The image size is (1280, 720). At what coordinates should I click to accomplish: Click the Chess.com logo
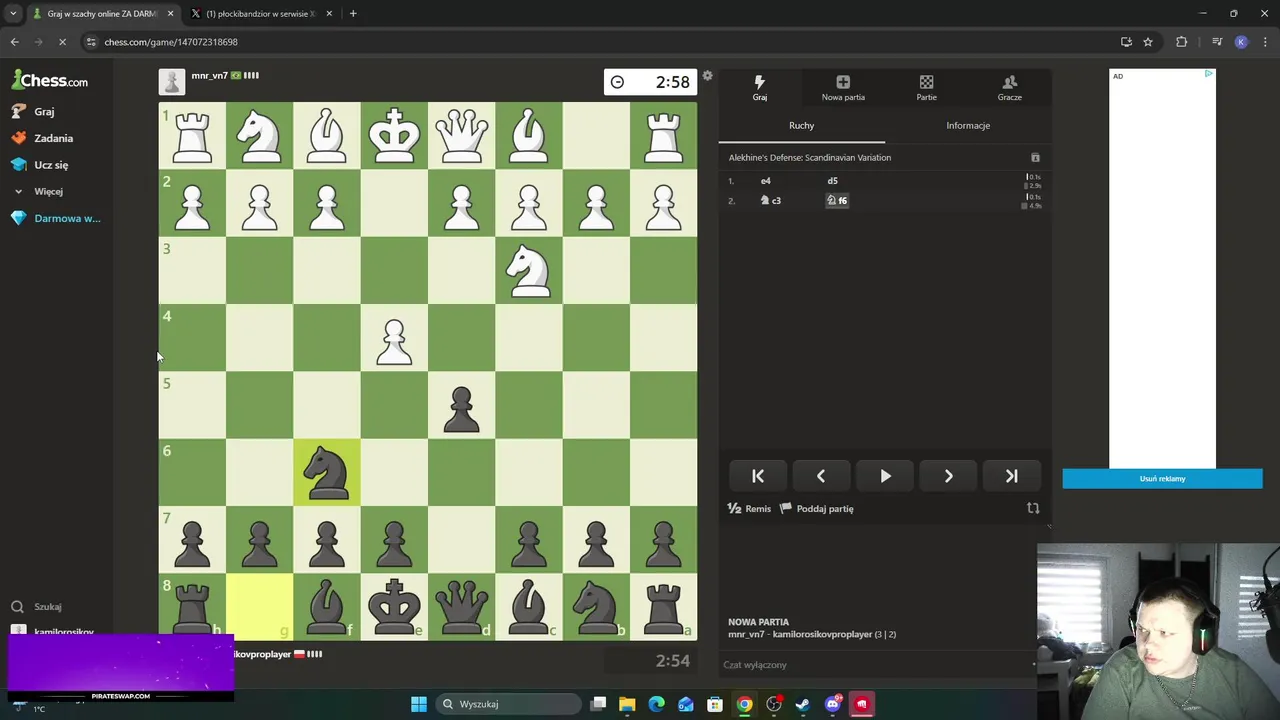click(50, 80)
